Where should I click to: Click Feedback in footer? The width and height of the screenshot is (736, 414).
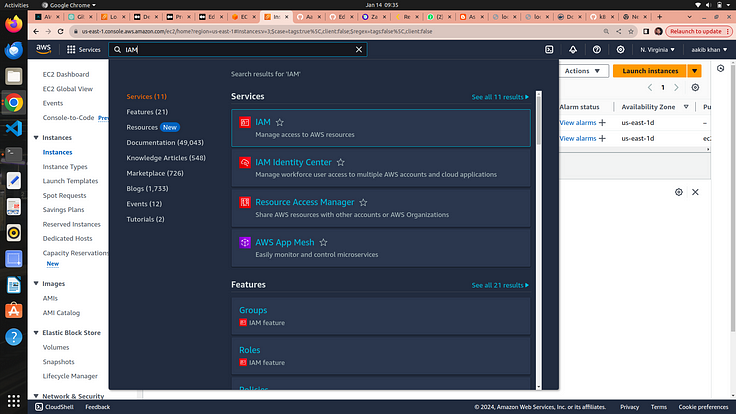(x=98, y=407)
